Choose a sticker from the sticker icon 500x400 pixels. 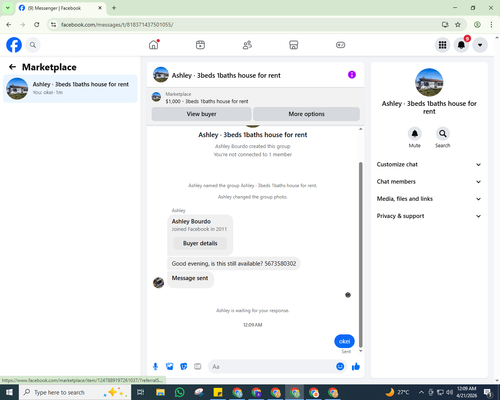coord(184,367)
